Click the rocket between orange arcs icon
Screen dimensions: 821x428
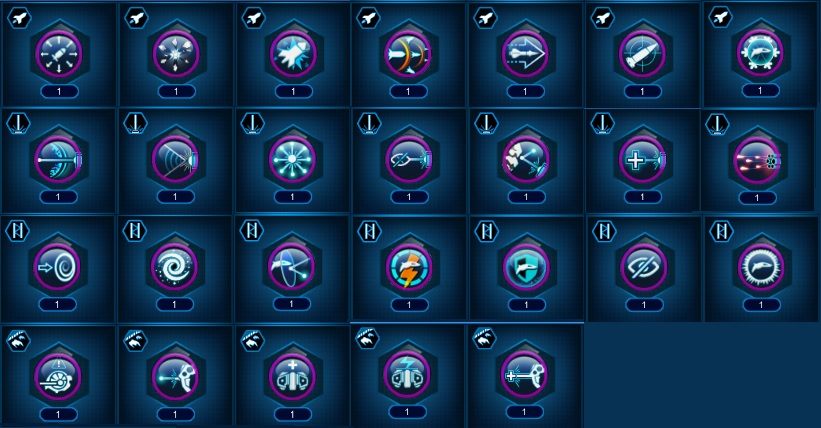pos(408,53)
